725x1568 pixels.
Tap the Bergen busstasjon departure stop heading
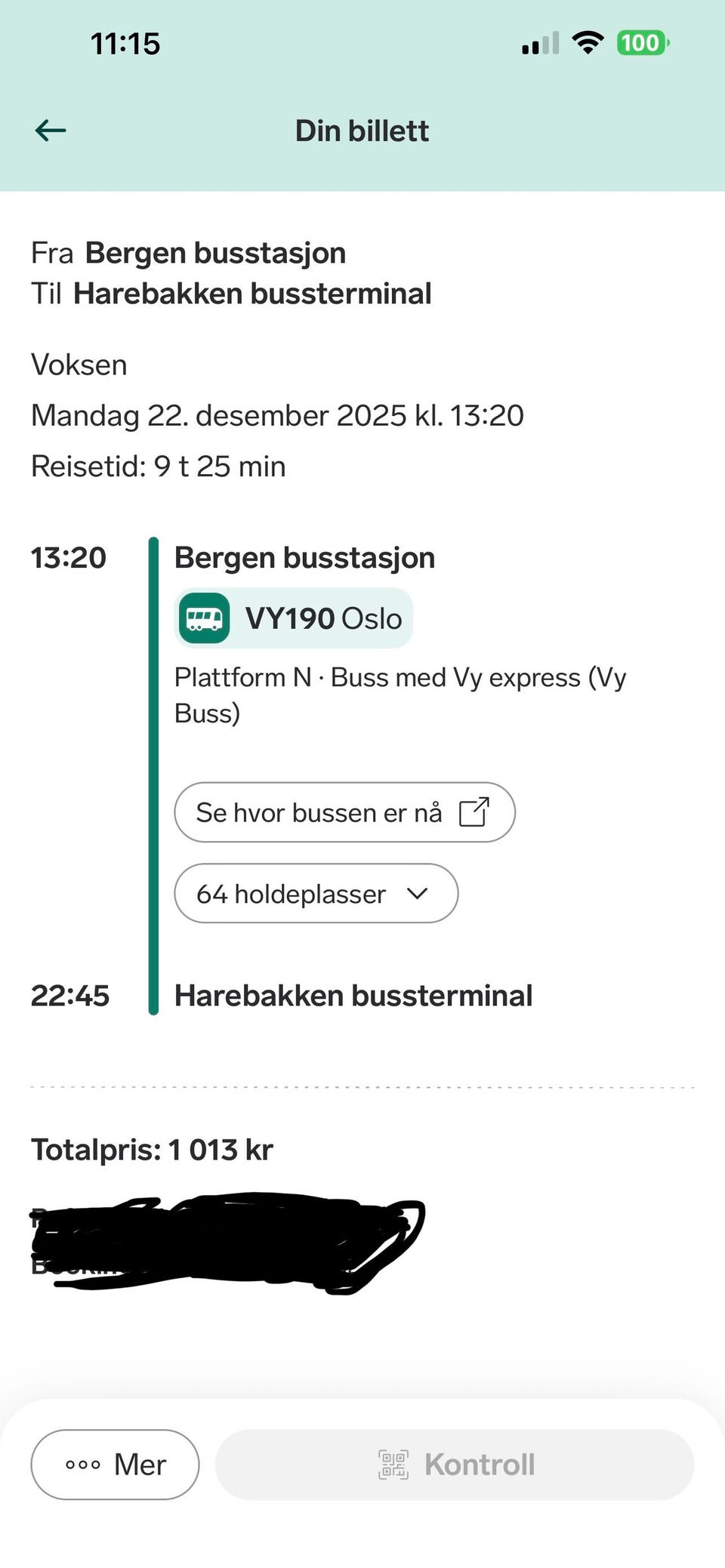click(x=304, y=558)
